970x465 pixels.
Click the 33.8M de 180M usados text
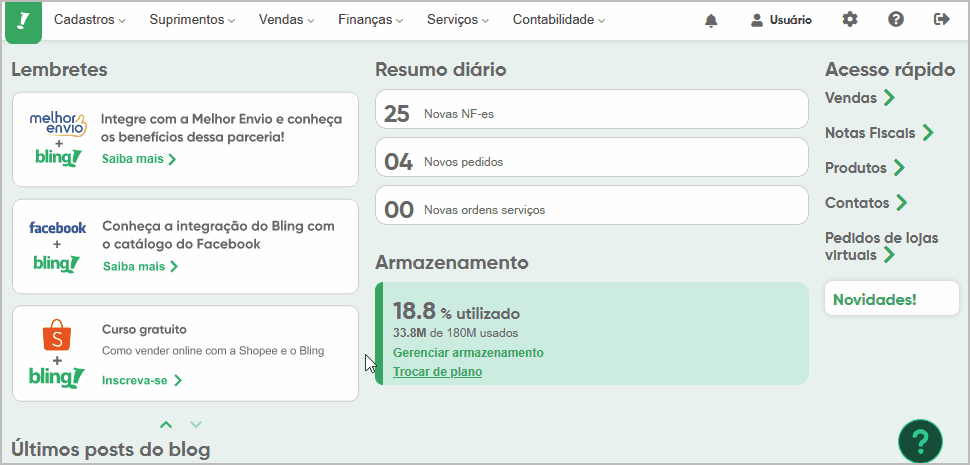pos(455,333)
